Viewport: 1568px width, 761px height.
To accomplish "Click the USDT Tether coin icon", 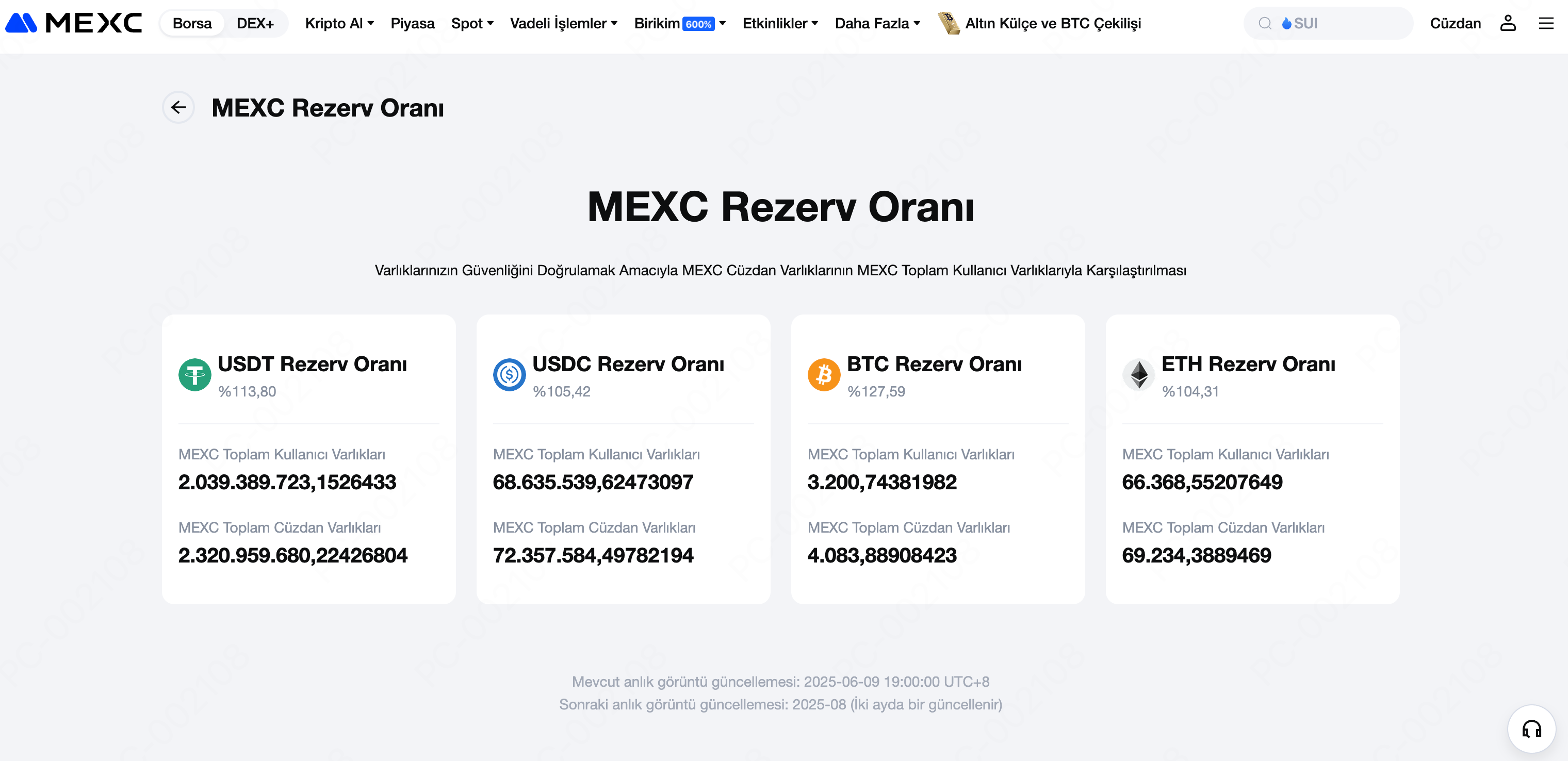I will [x=195, y=375].
